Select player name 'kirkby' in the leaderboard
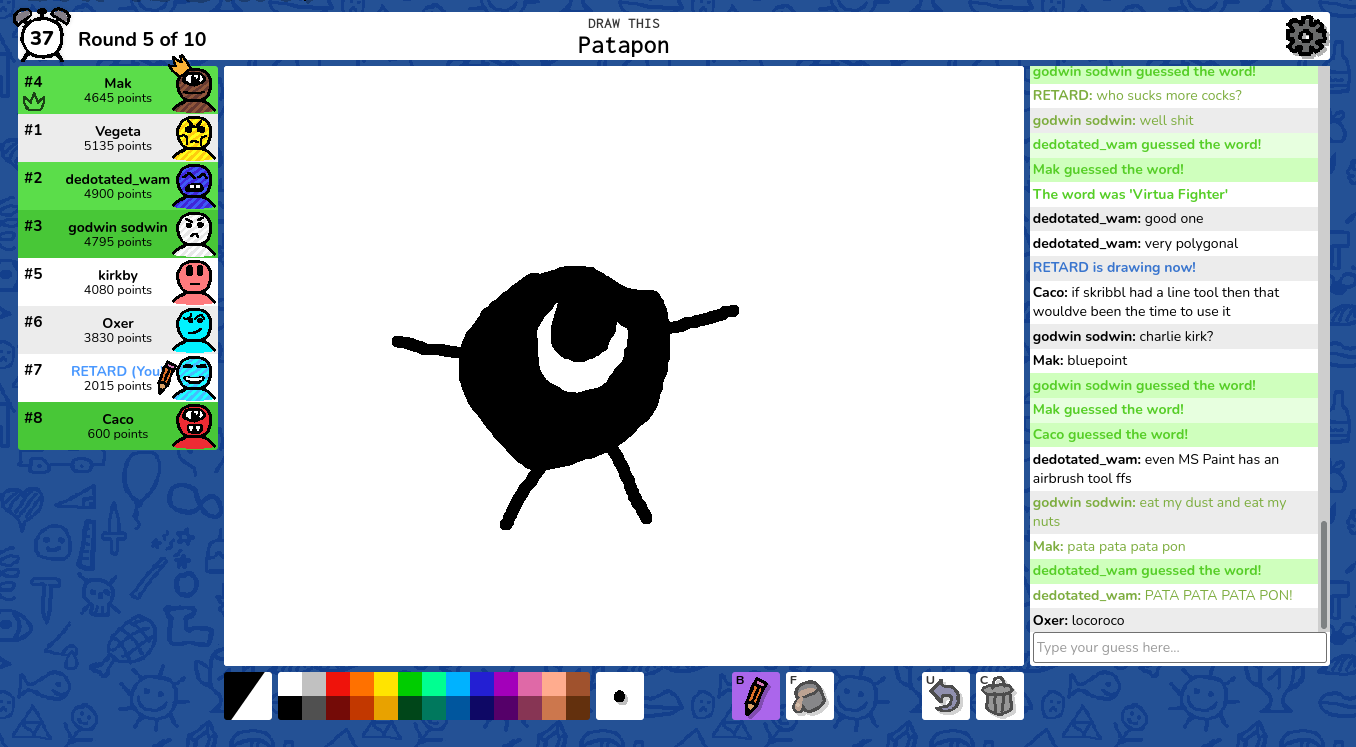 [x=118, y=275]
